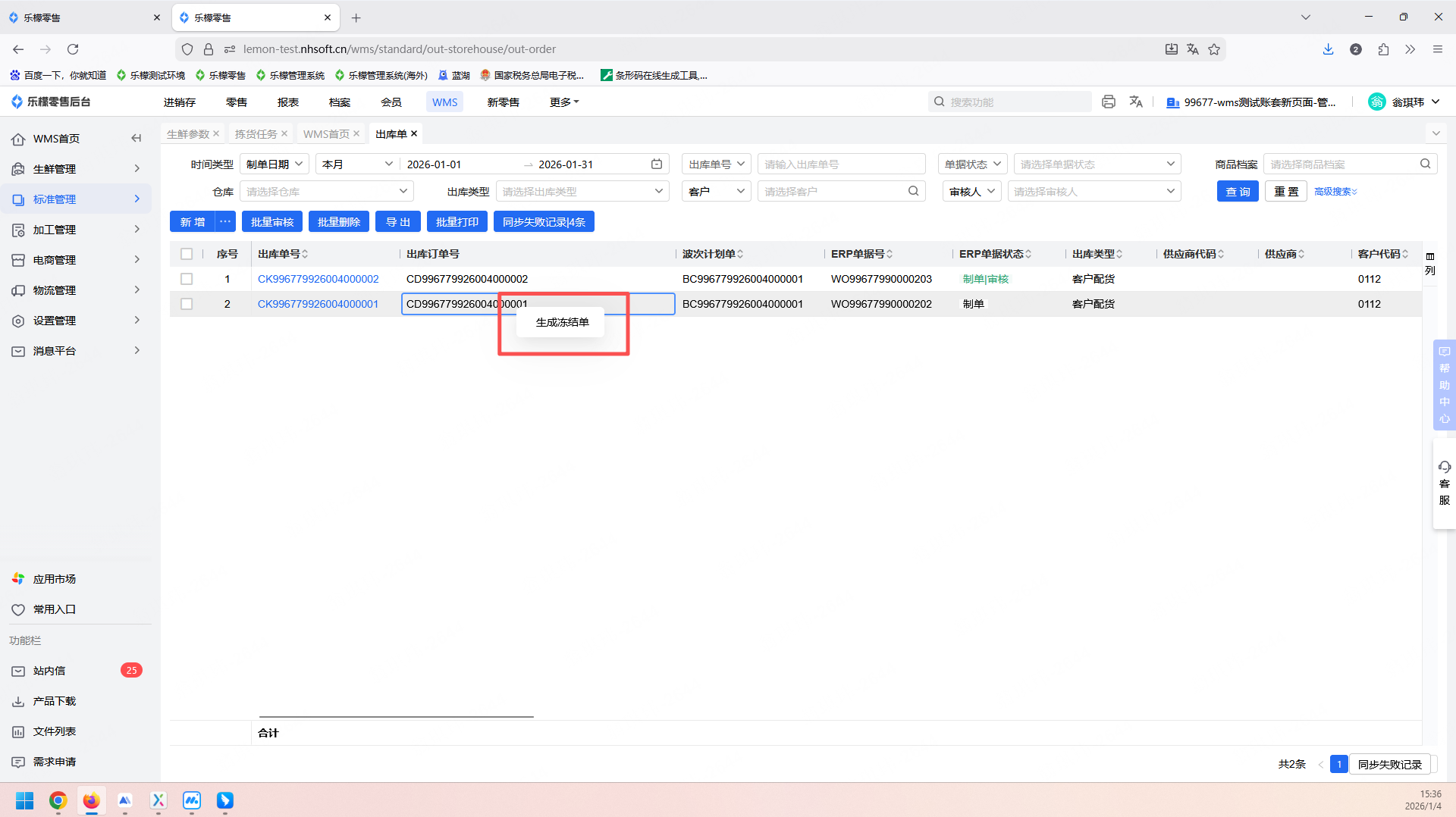Open the 零售 top menu
The width and height of the screenshot is (1456, 817).
pyautogui.click(x=237, y=102)
